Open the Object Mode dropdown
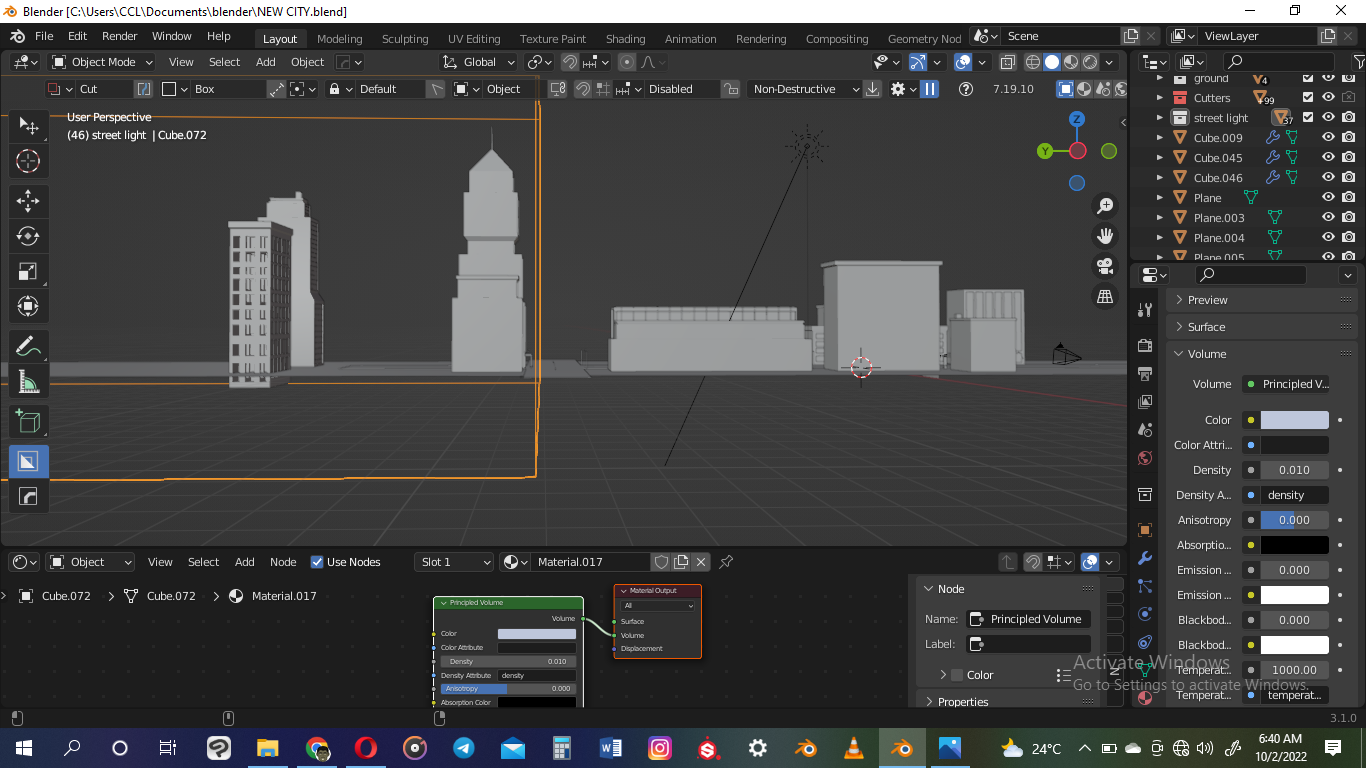 click(x=100, y=61)
